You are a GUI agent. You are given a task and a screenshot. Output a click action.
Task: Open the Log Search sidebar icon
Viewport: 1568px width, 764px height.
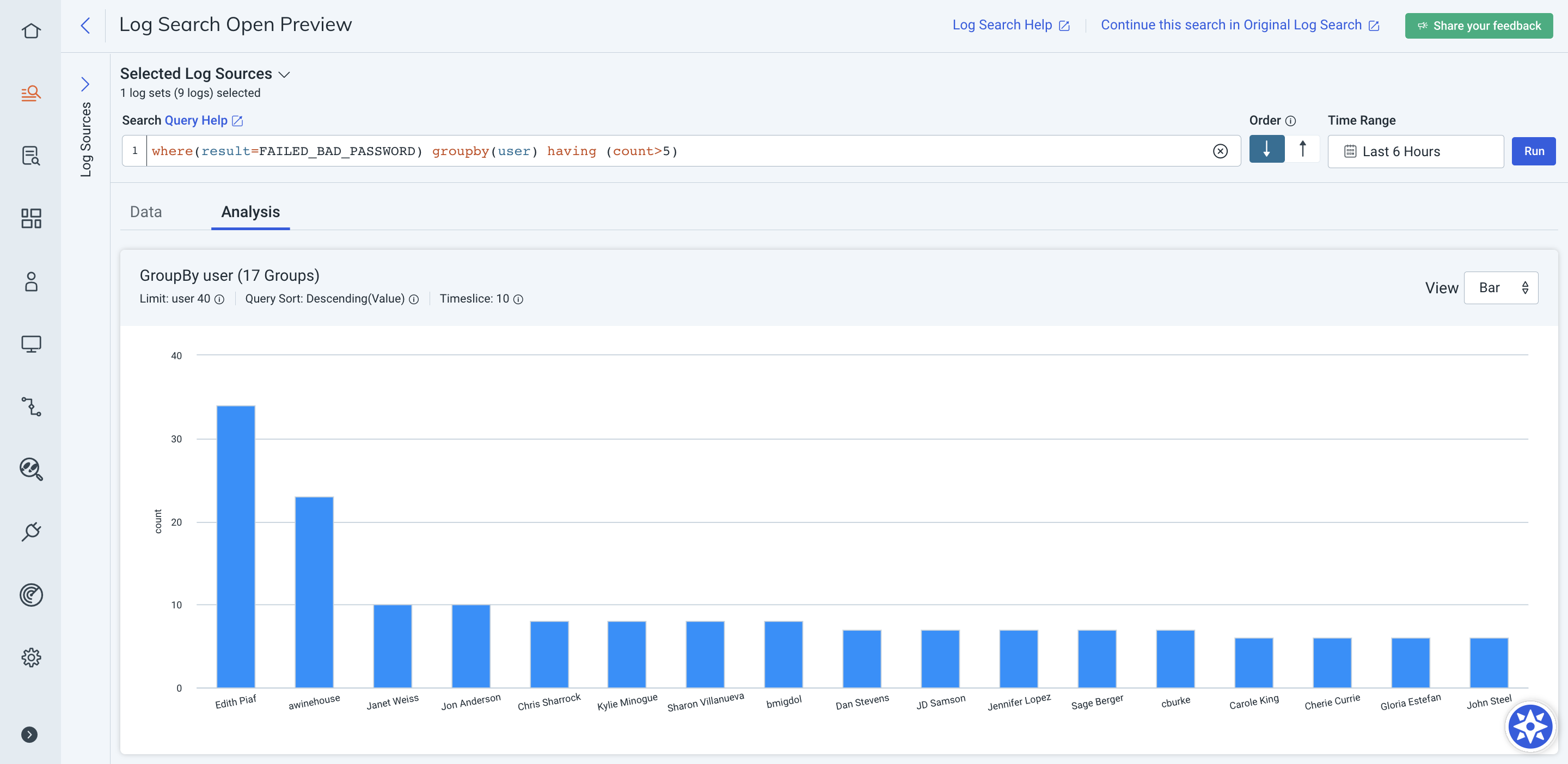[31, 93]
